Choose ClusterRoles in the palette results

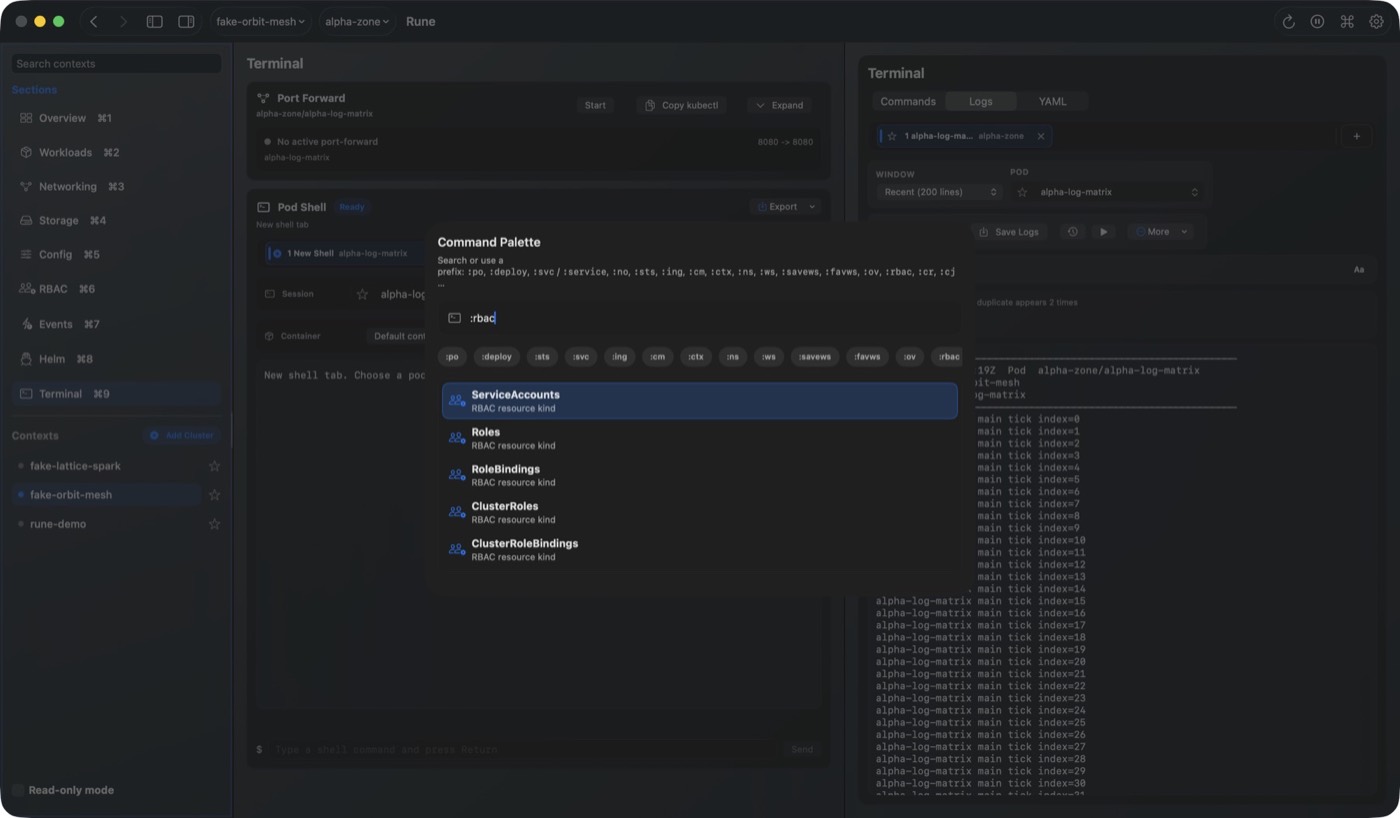point(699,512)
